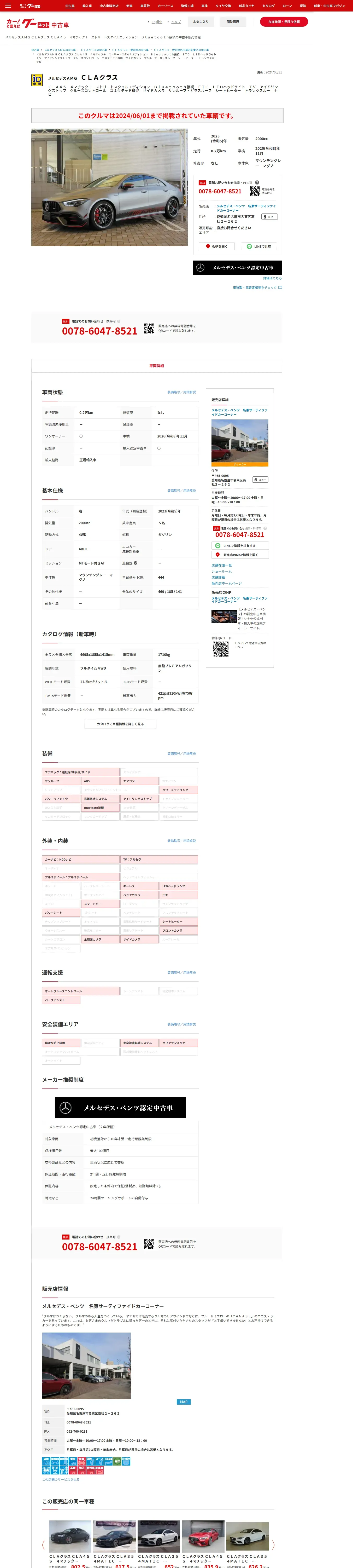The width and height of the screenshot is (353, 1568).
Task: Click next arrow of dealer car carousel
Action: [273, 1545]
